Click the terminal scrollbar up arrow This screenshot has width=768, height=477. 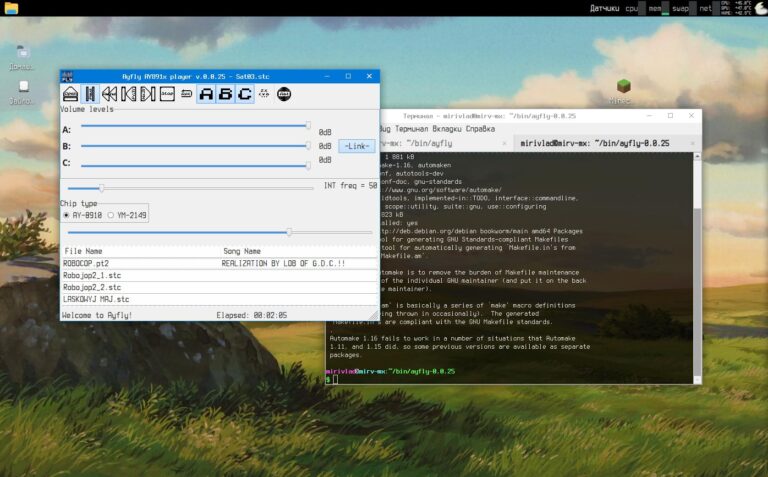click(697, 156)
